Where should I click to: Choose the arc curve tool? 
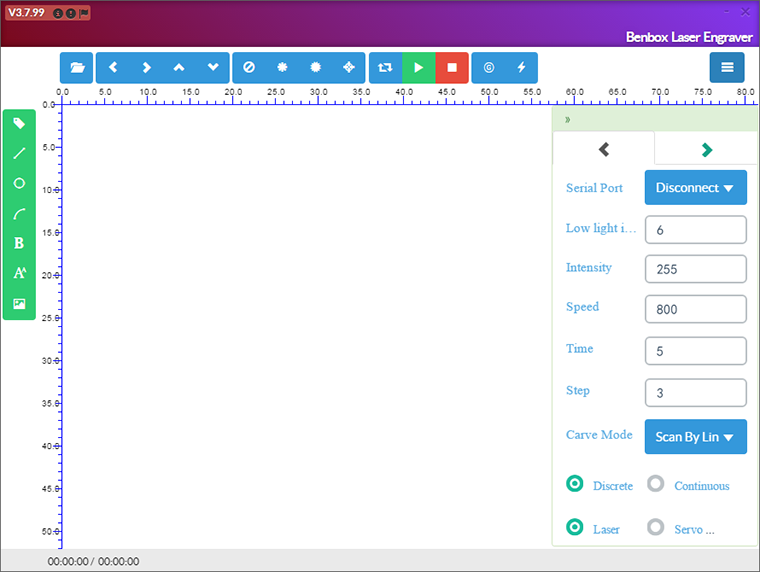tap(19, 213)
